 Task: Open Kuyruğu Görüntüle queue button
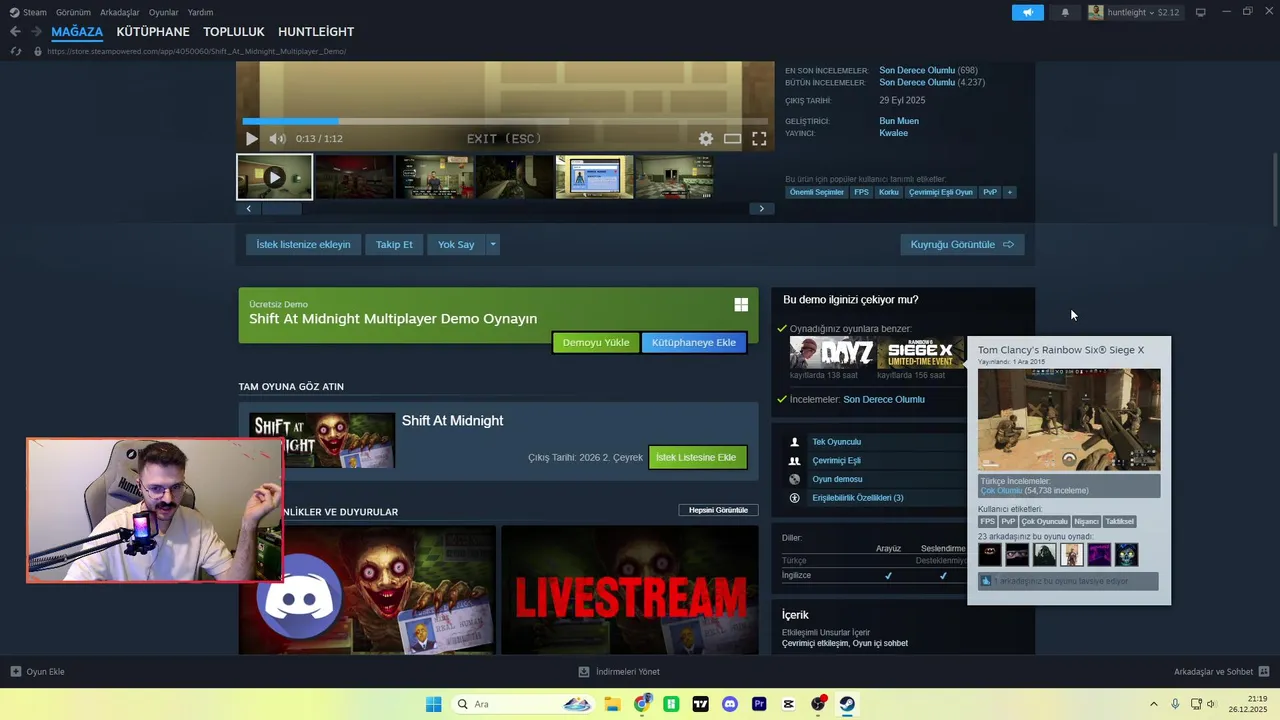coord(962,244)
